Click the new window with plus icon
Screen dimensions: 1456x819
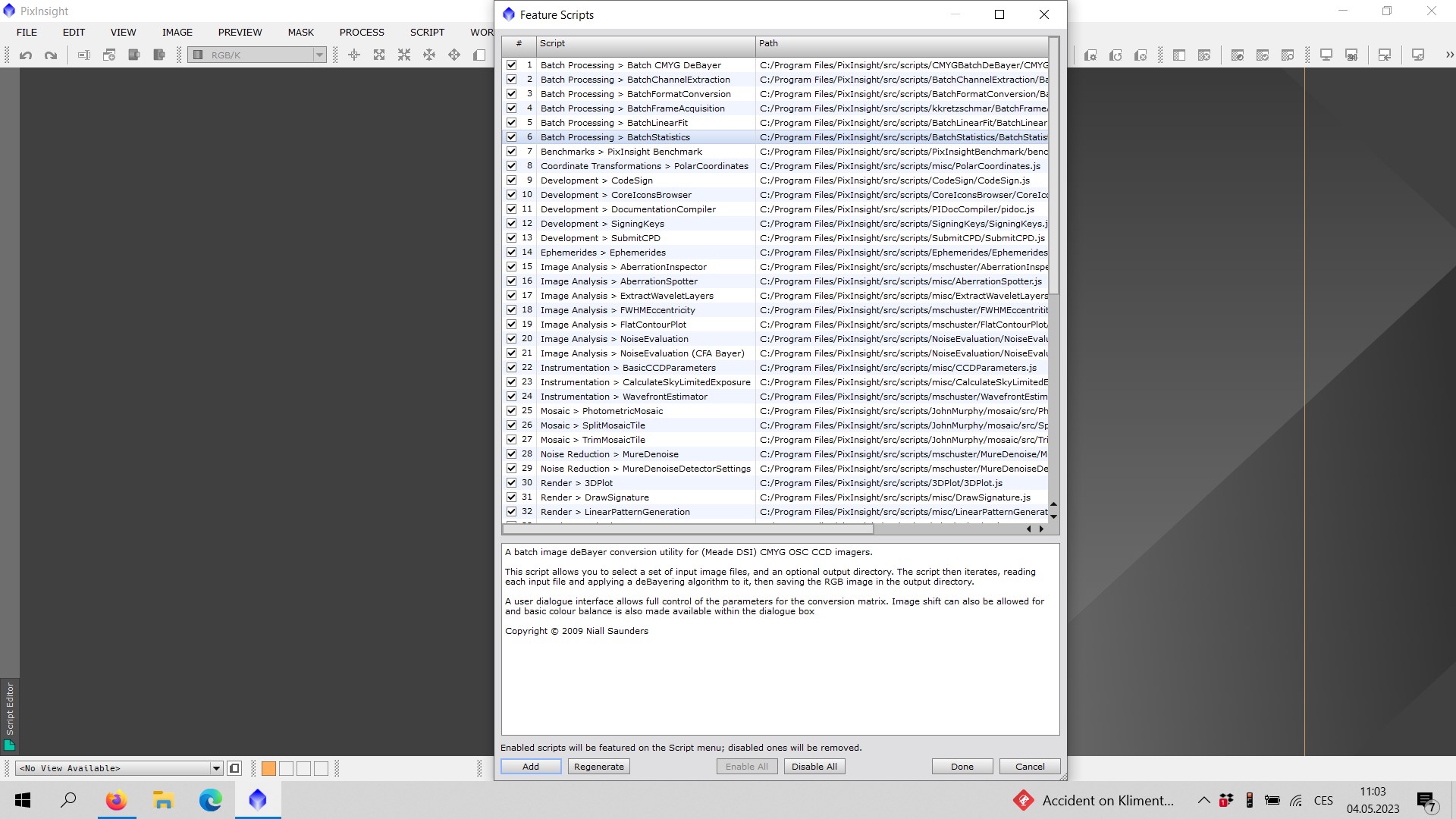click(109, 55)
